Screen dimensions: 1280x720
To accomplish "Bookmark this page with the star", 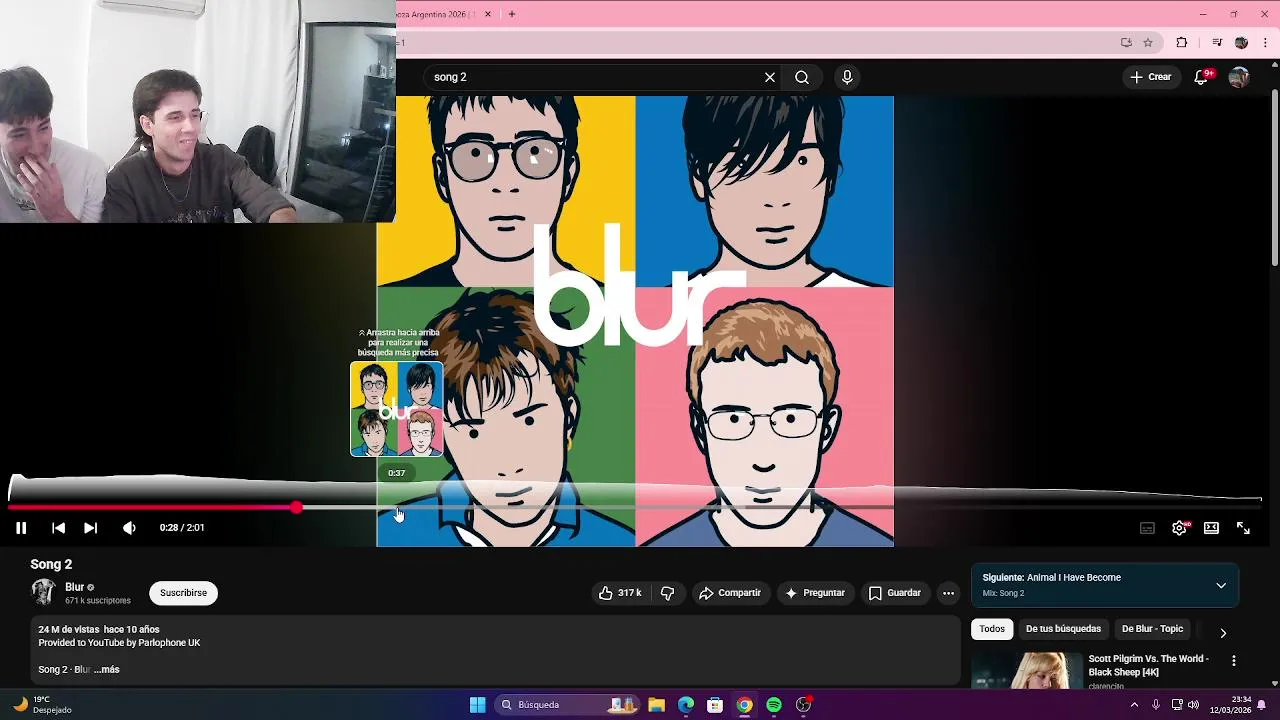I will (x=1148, y=42).
